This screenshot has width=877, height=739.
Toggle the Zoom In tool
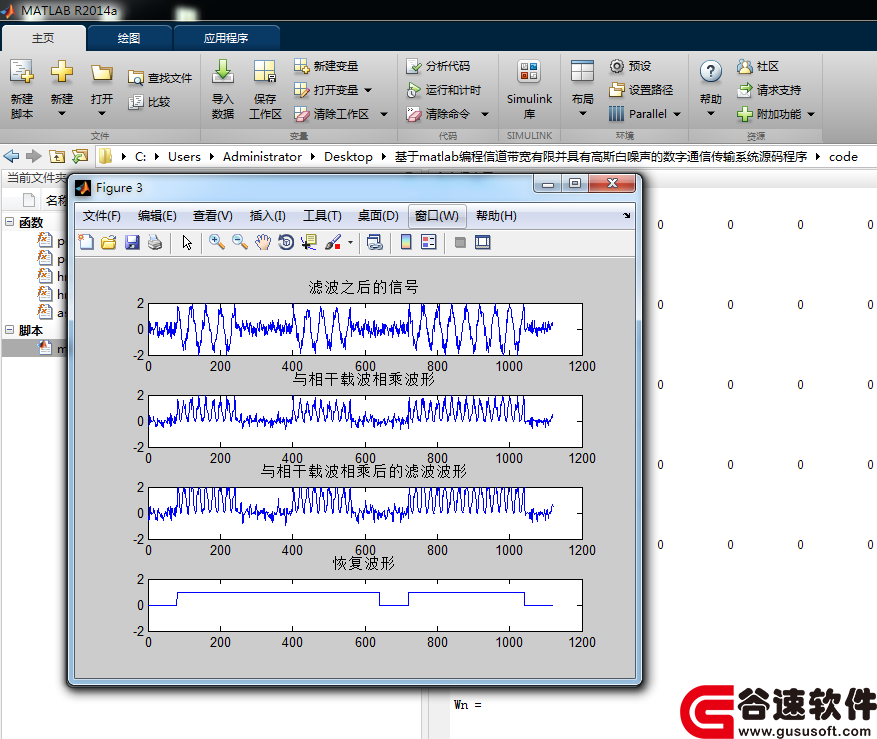(216, 242)
